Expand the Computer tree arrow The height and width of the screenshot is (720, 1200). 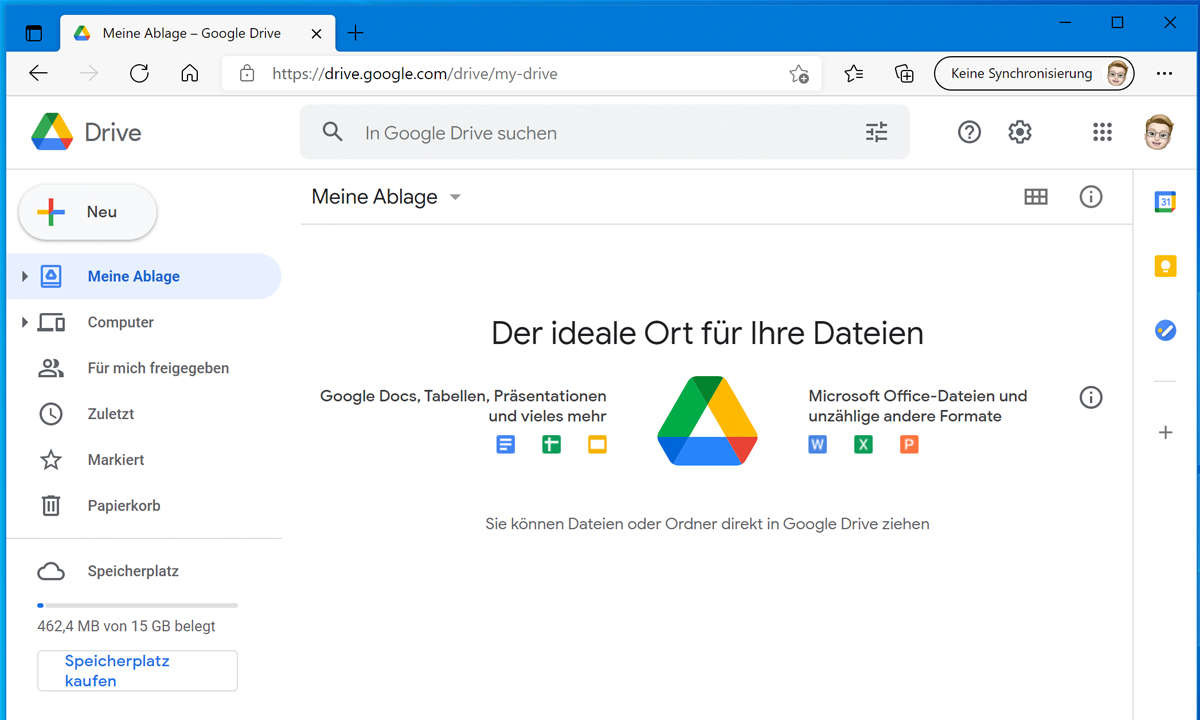25,322
